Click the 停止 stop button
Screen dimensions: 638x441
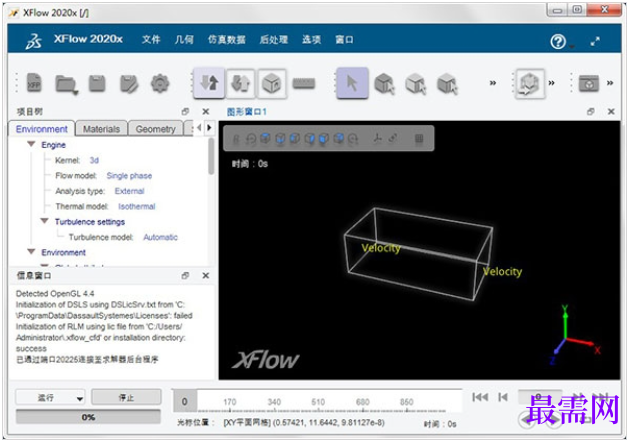pos(126,397)
